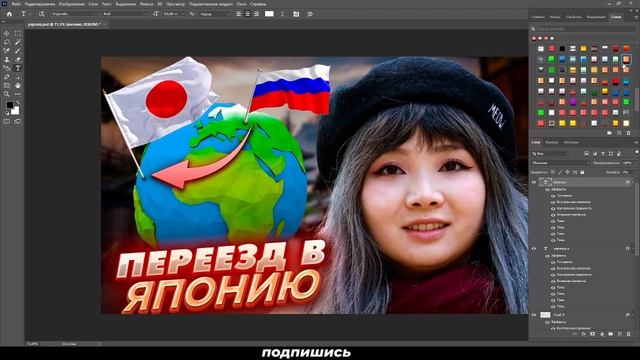
Task: Create new group folder in Layers panel bottom
Action: [x=611, y=334]
